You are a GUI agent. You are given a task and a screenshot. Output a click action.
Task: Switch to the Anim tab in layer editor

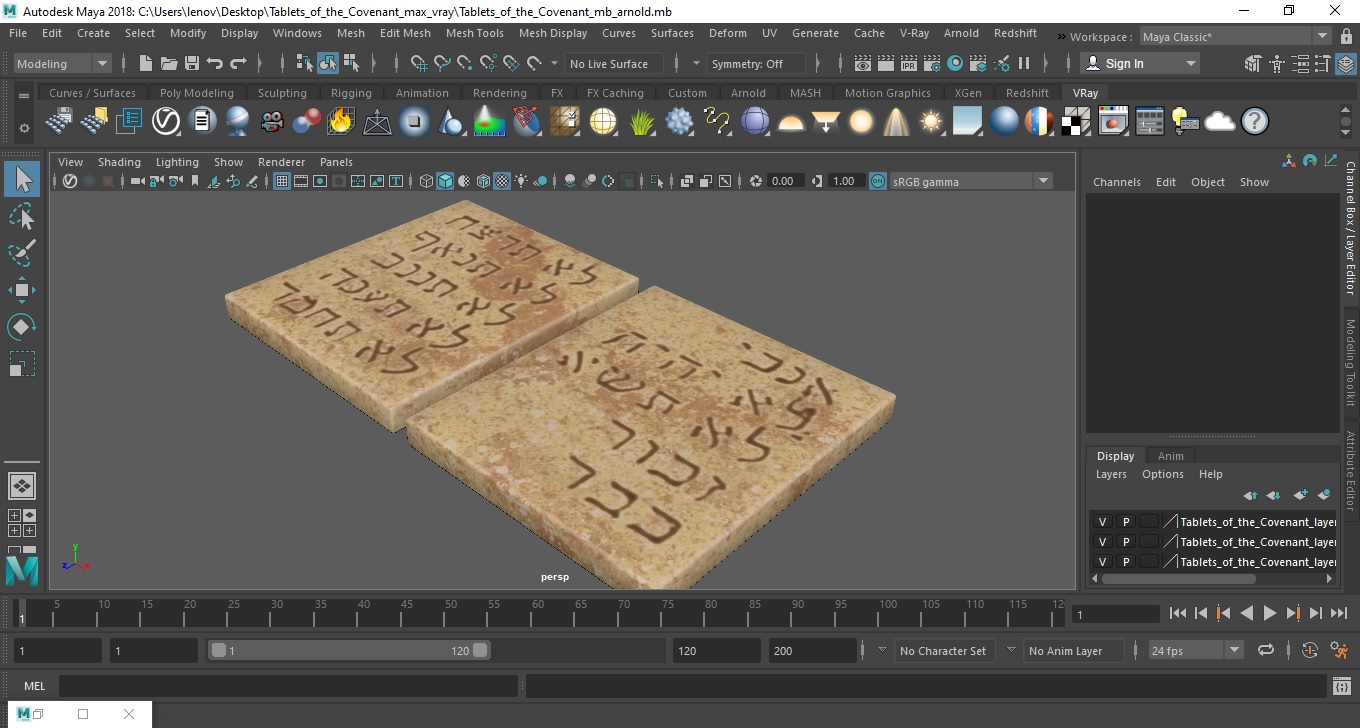point(1170,456)
